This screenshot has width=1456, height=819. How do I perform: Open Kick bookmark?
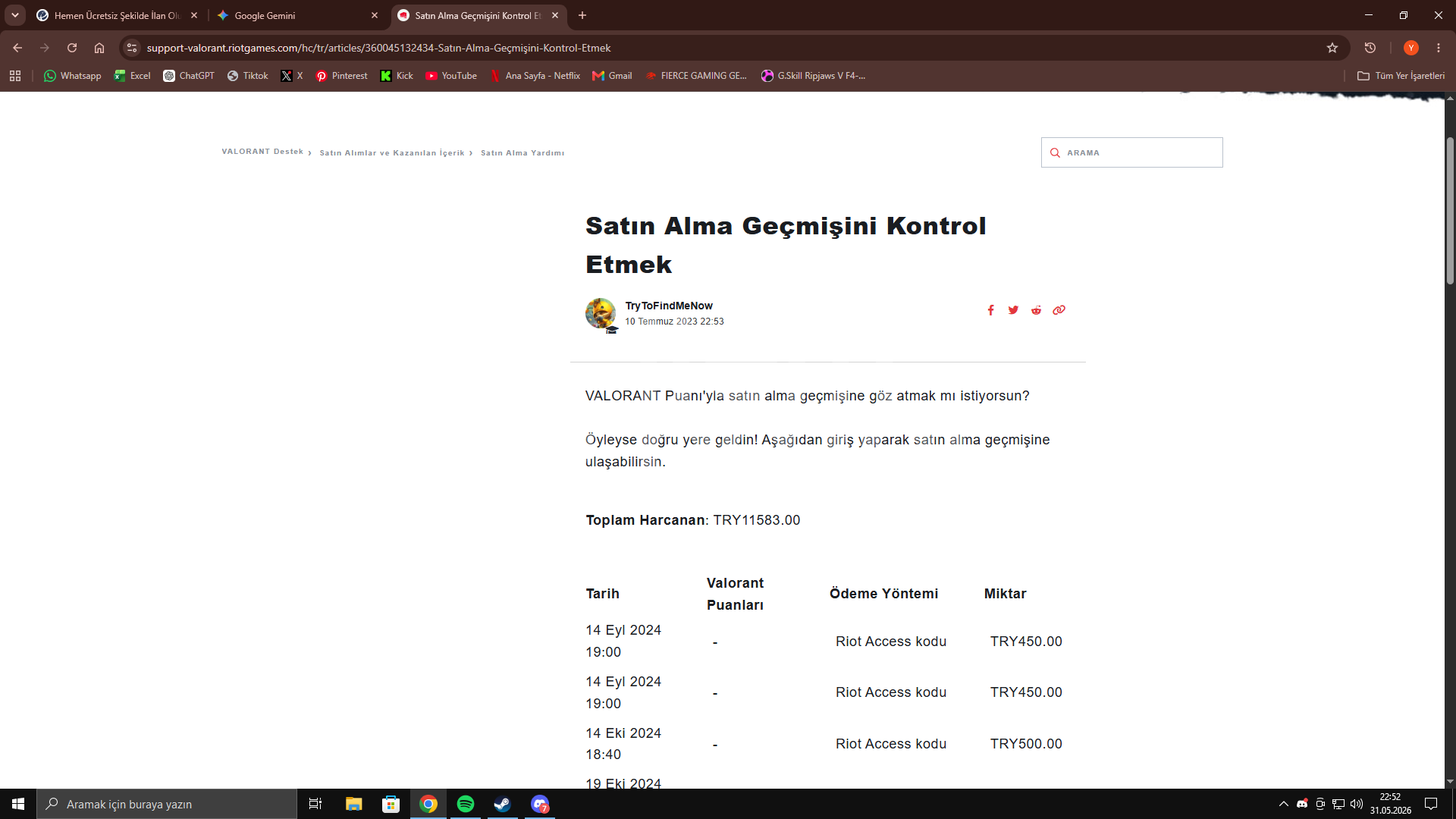(397, 76)
